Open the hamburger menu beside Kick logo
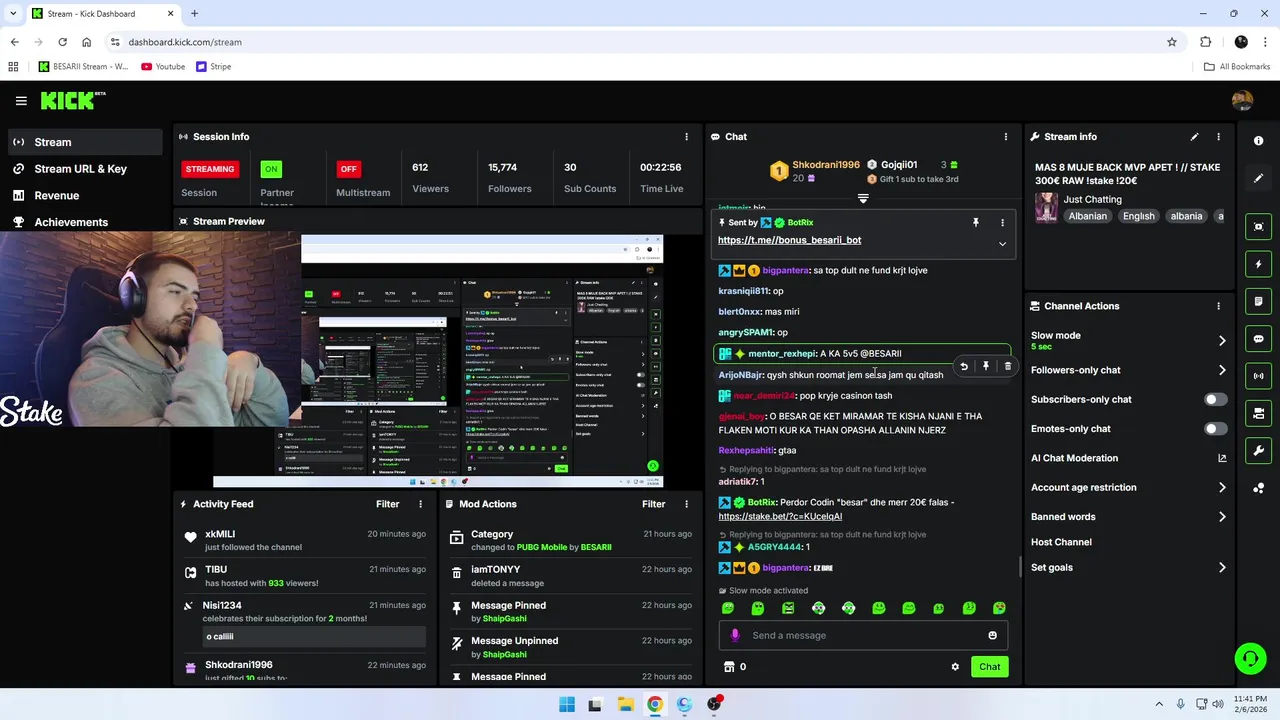 point(21,101)
